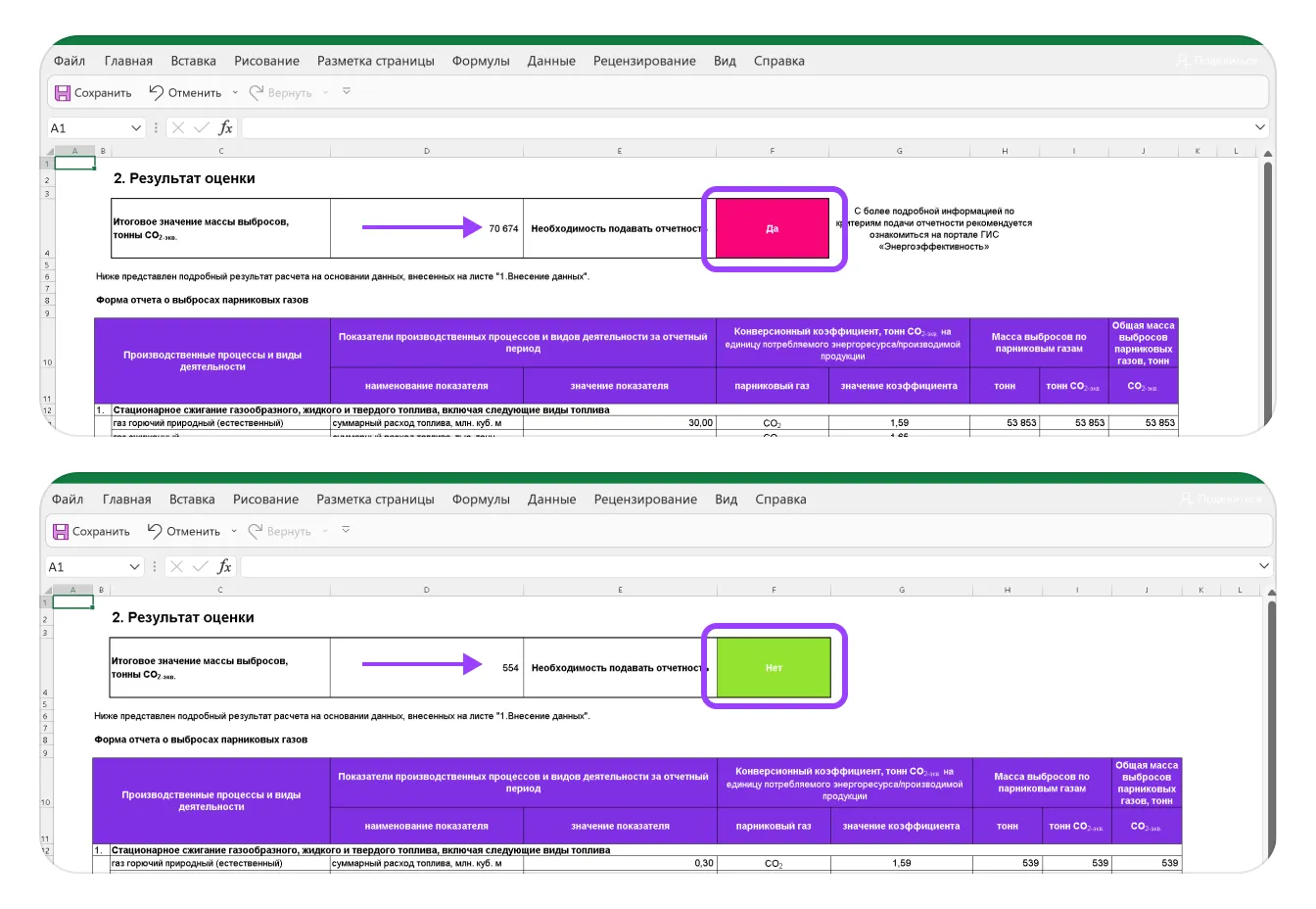Open the A1 name box dropdown, 'Нет' window

(135, 567)
